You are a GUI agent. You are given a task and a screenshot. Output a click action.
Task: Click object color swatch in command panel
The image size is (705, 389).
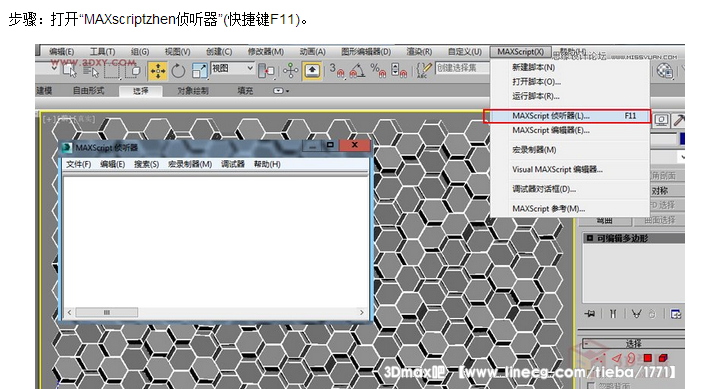(x=682, y=139)
